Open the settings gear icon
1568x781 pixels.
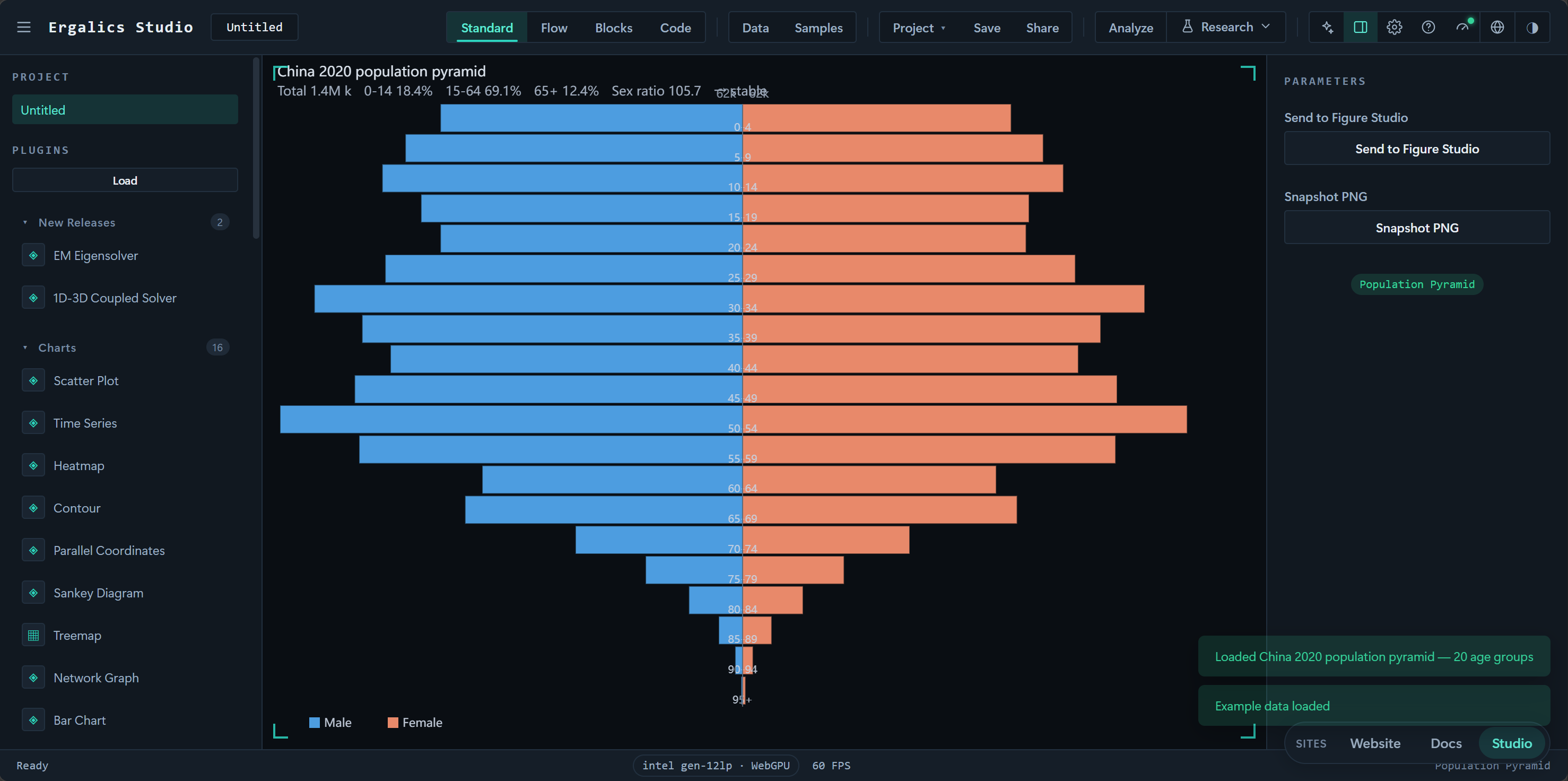point(1395,28)
